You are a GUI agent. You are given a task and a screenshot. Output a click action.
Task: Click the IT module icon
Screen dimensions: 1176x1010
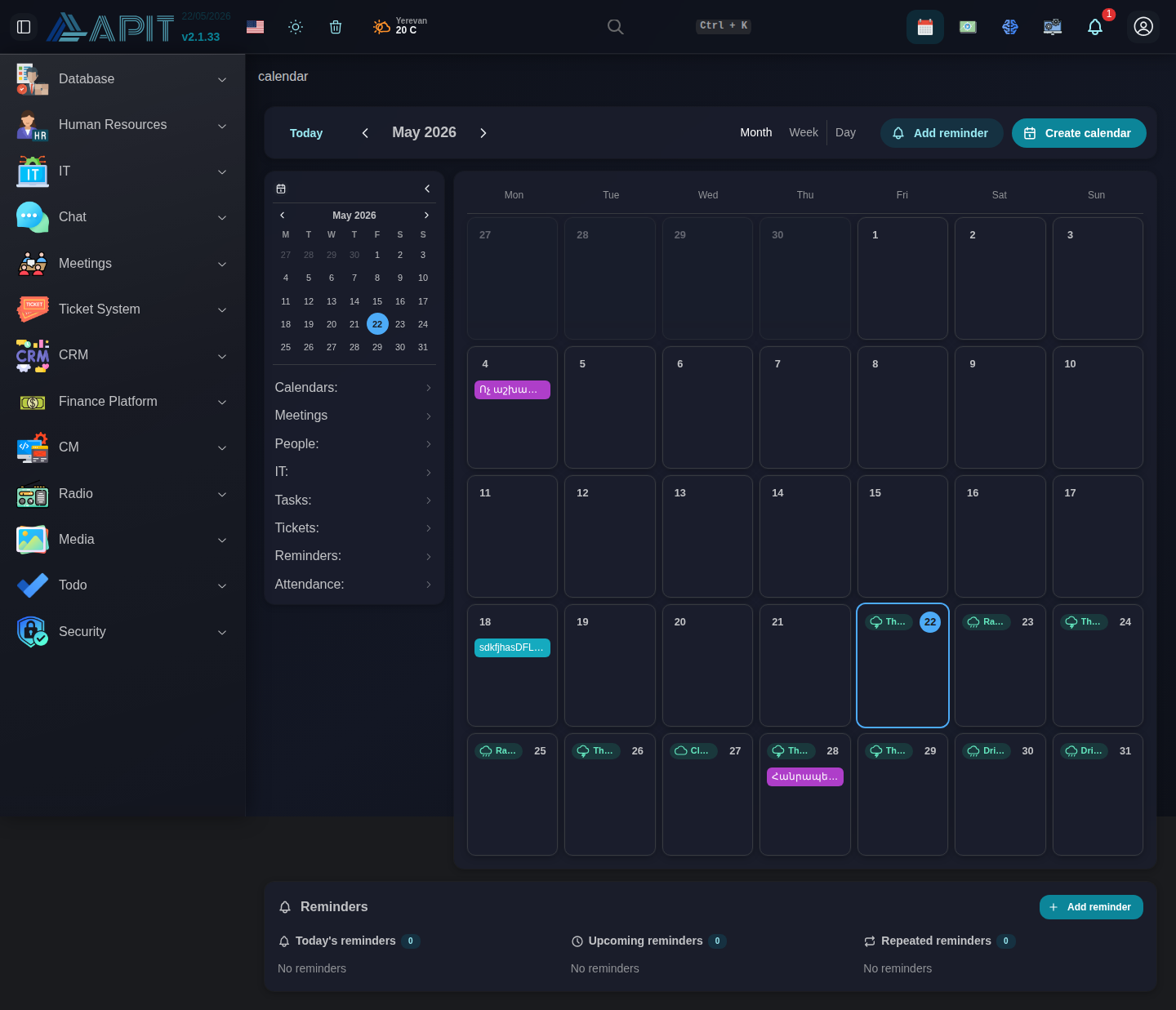coord(33,171)
